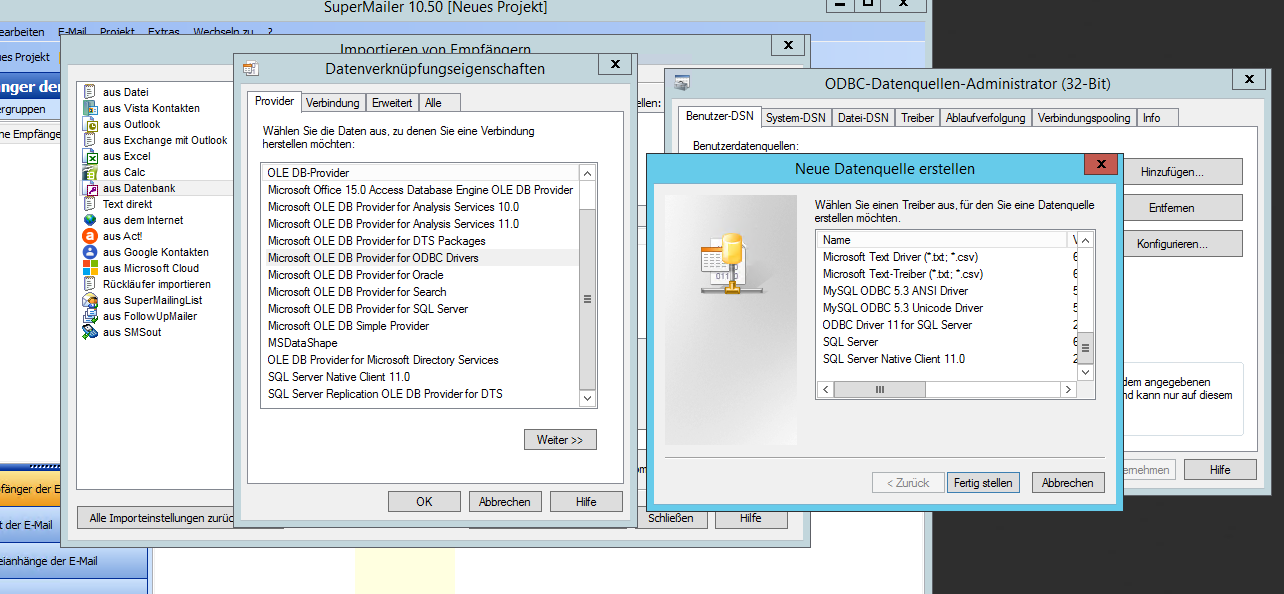Cancel the 'Neue Datenquelle erstellen' dialog with Abbrechen
Image resolution: width=1284 pixels, height=594 pixels.
1068,483
